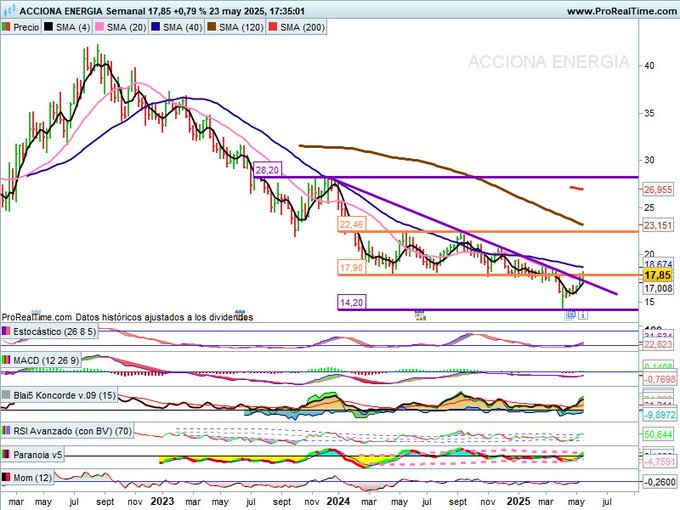The height and width of the screenshot is (510, 680).
Task: Click the MACD (12 26 9) indicator icon
Action: 6,360
